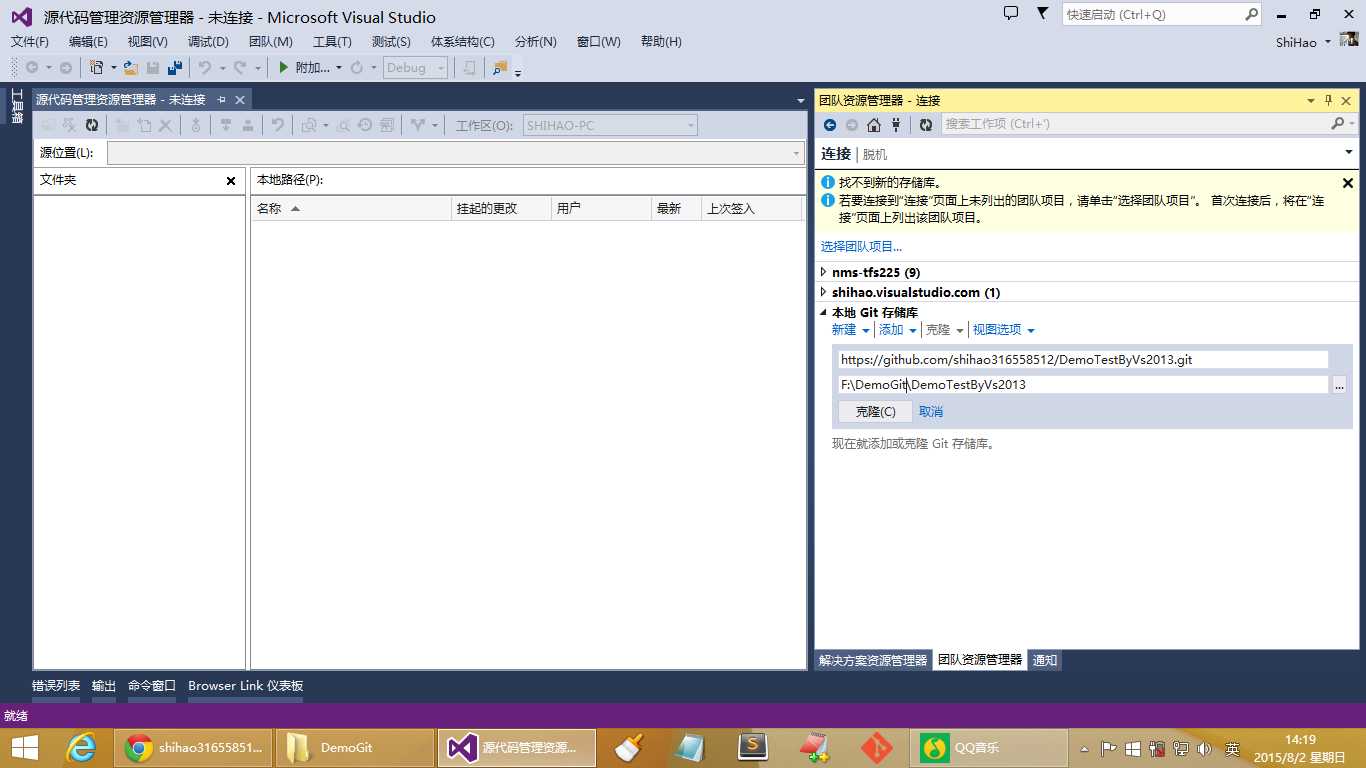This screenshot has width=1366, height=768.
Task: Refresh the Source Control Explorer
Action: pos(92,125)
